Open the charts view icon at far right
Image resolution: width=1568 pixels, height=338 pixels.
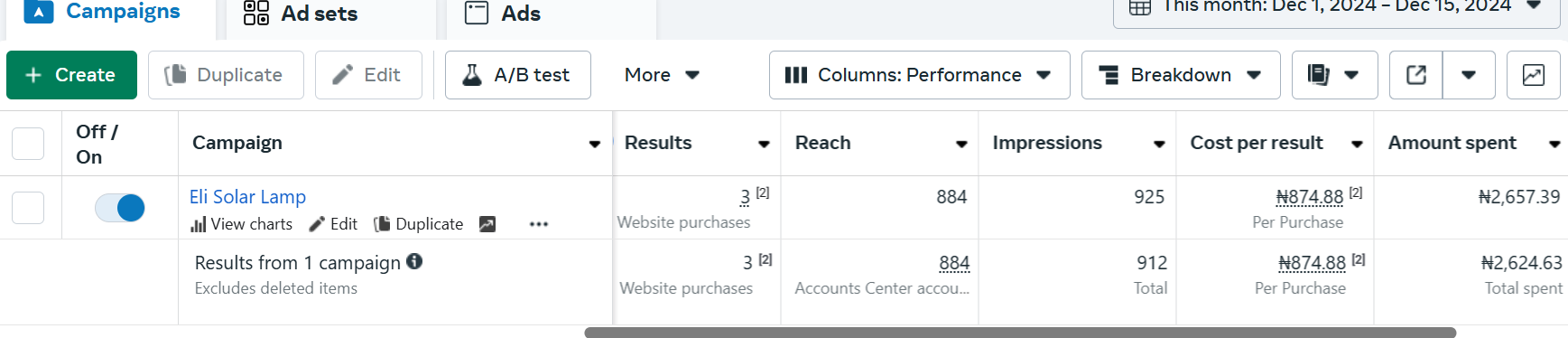1533,75
